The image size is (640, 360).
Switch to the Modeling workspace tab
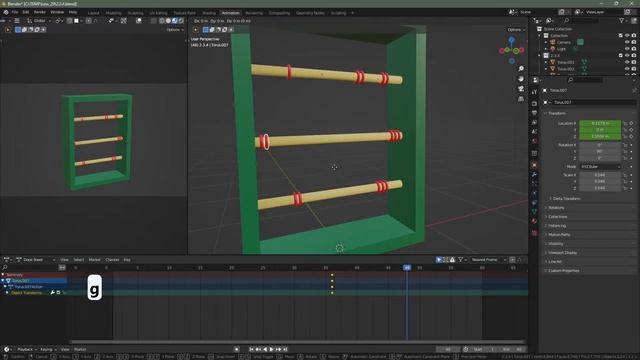click(113, 13)
